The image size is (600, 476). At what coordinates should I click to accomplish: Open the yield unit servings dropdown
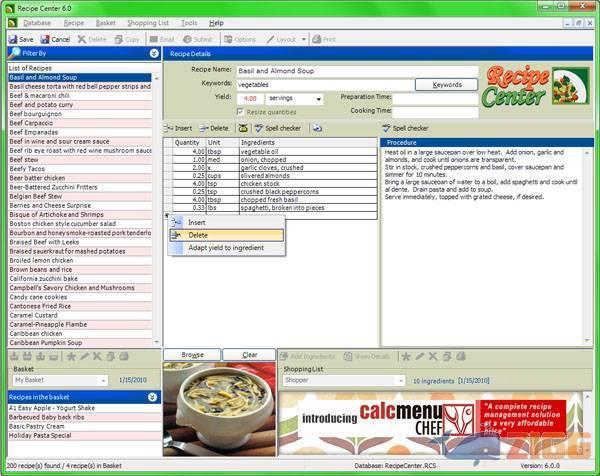(x=318, y=99)
